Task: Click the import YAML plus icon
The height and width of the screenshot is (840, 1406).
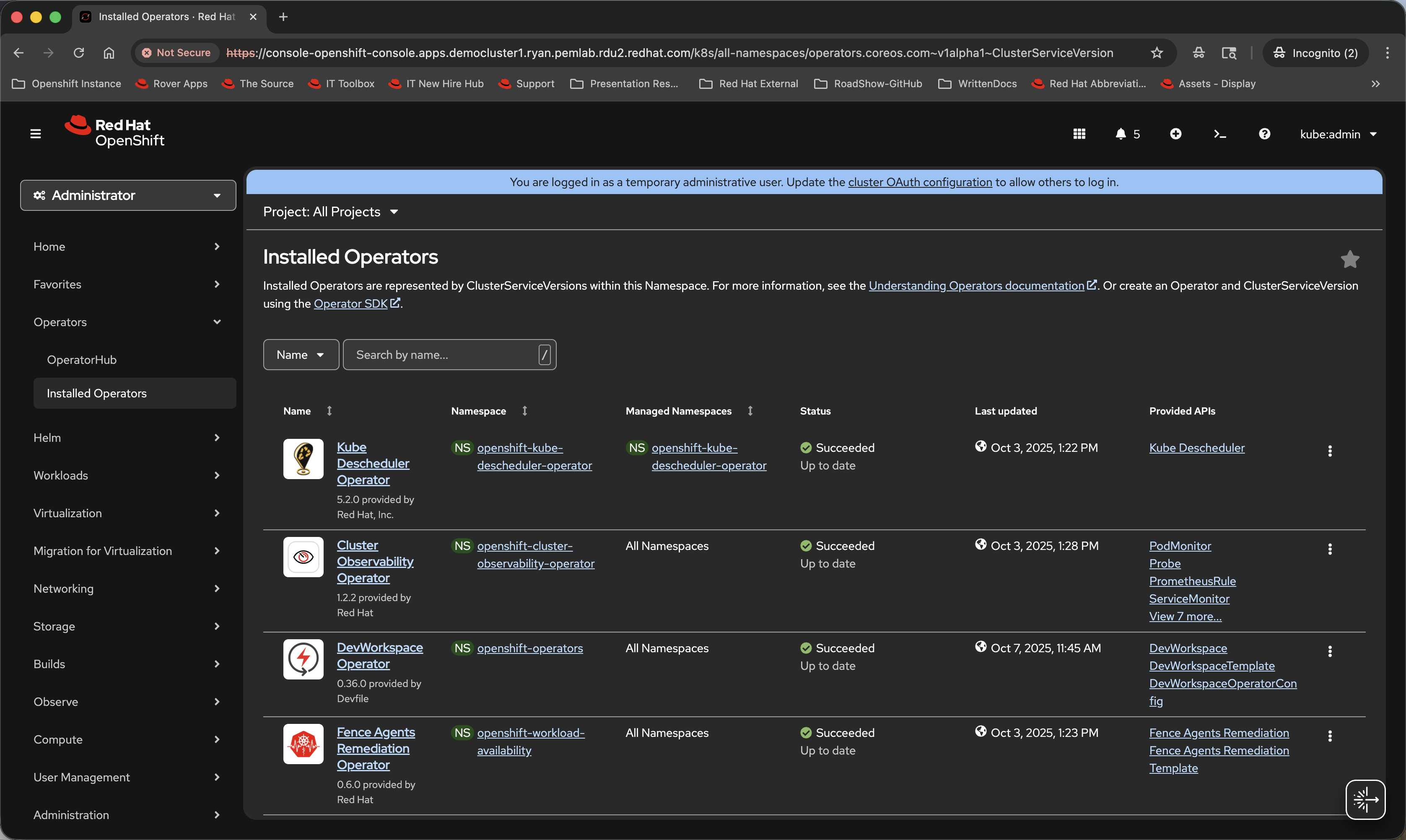Action: click(1175, 134)
